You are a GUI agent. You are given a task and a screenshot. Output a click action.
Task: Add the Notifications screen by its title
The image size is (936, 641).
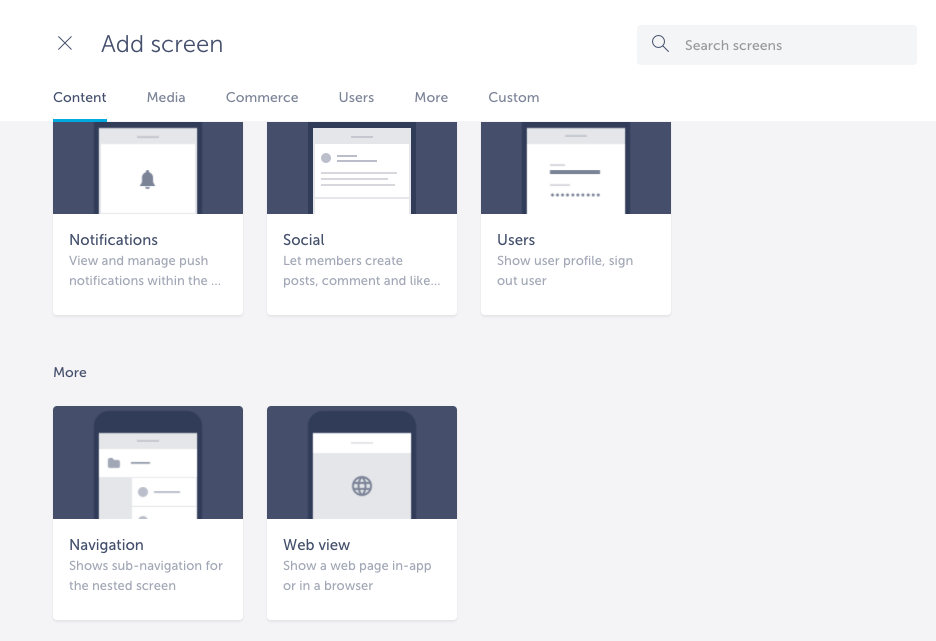(113, 240)
